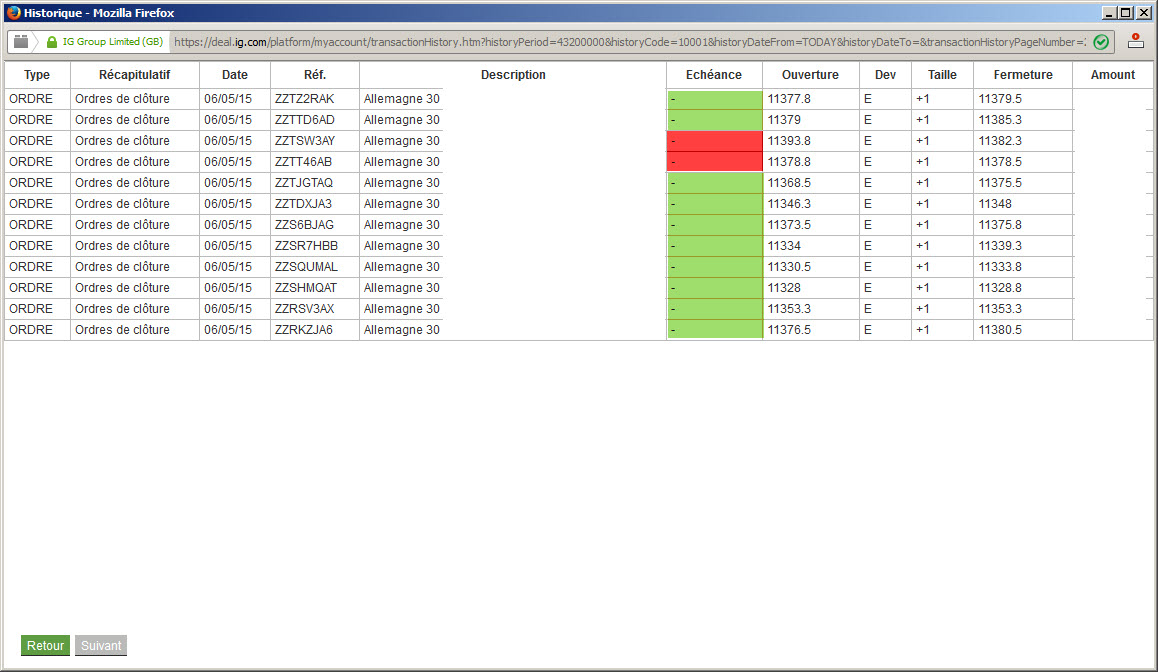This screenshot has height=672, width=1158.
Task: Click currency E in ZZTDXJA3 row
Action: [868, 204]
